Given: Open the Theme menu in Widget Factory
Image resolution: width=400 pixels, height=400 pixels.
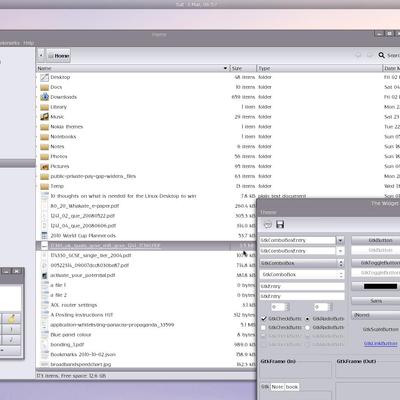Looking at the screenshot, I should coord(268,212).
